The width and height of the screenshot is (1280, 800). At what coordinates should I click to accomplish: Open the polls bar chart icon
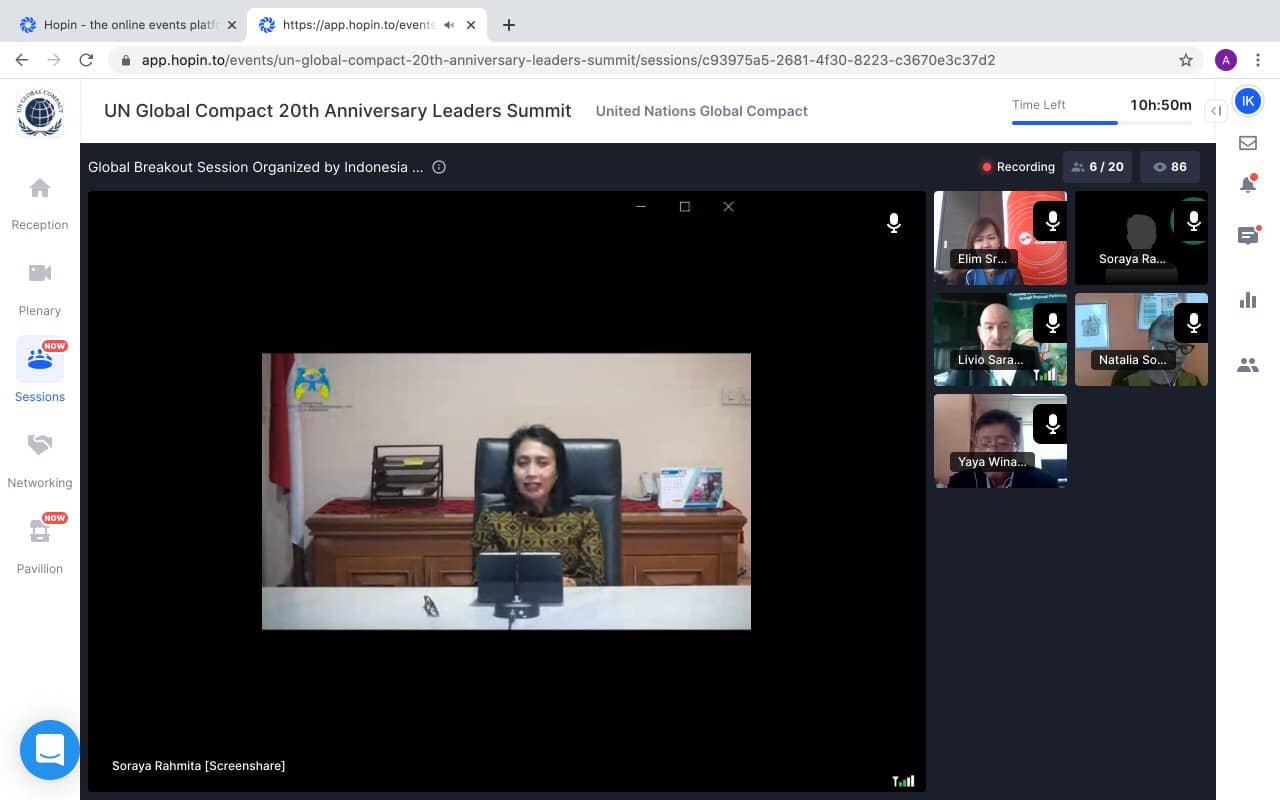[x=1248, y=300]
